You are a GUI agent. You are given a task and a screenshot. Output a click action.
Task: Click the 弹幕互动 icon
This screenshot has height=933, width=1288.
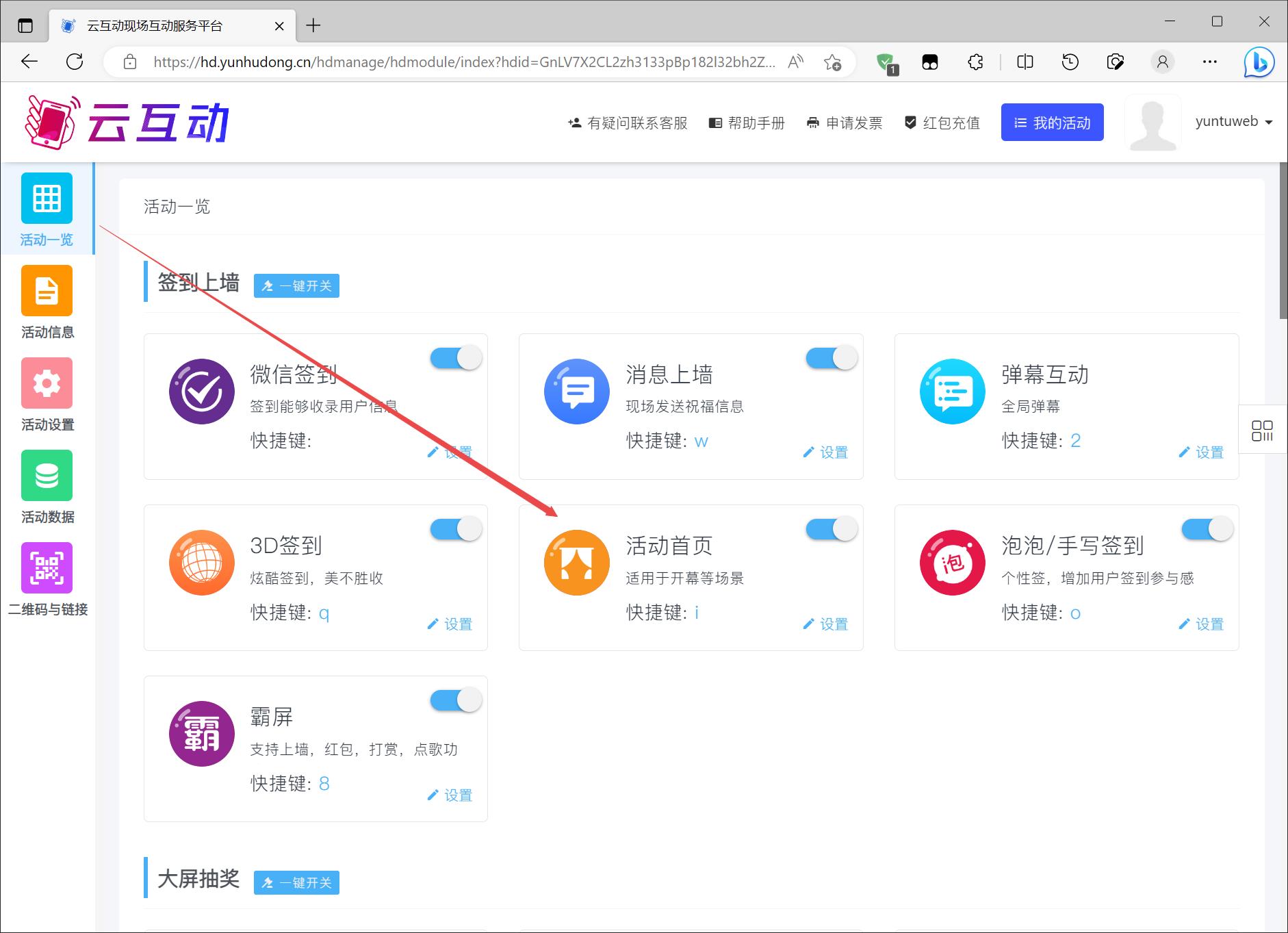953,392
